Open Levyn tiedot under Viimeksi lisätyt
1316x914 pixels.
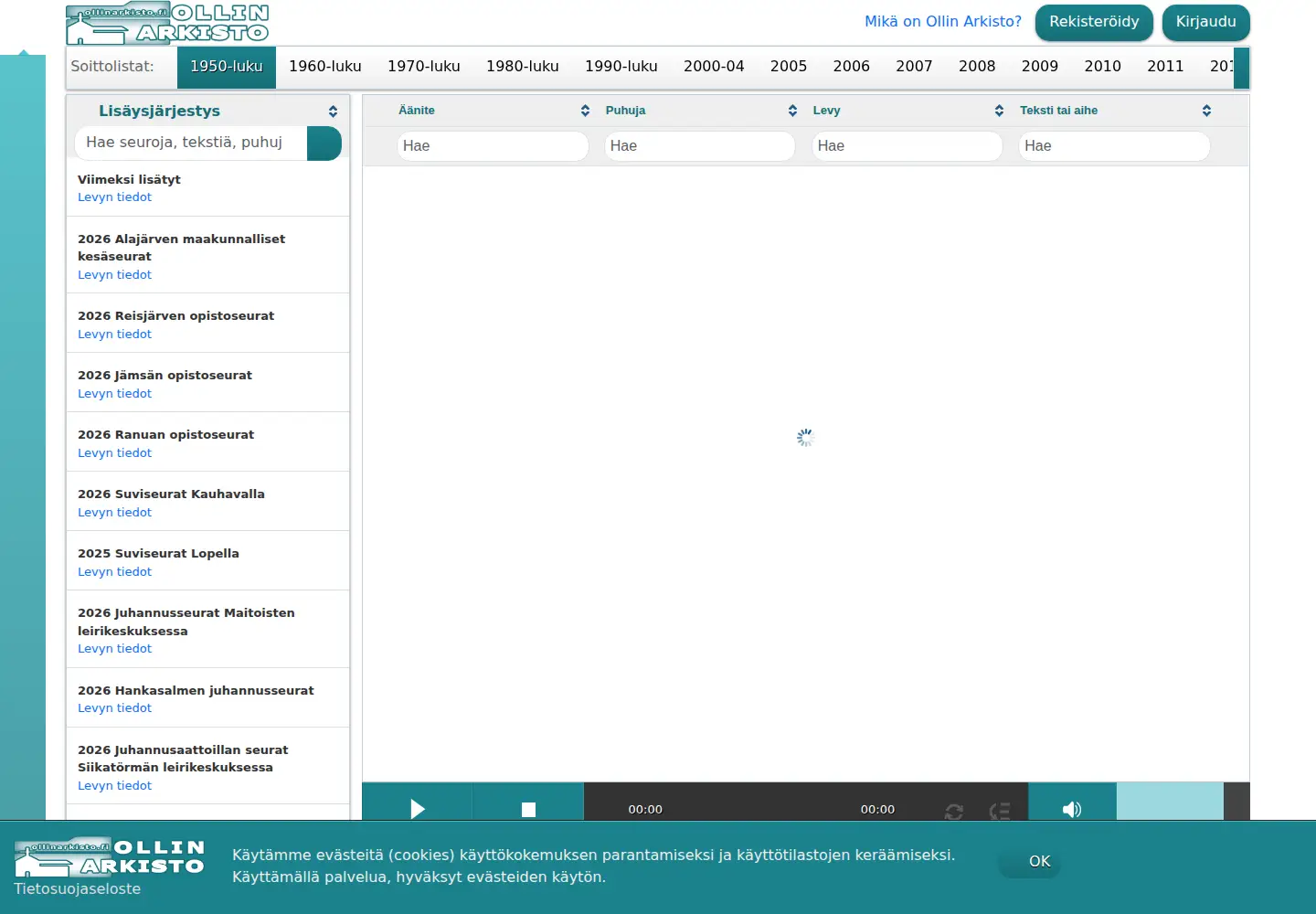[115, 197]
